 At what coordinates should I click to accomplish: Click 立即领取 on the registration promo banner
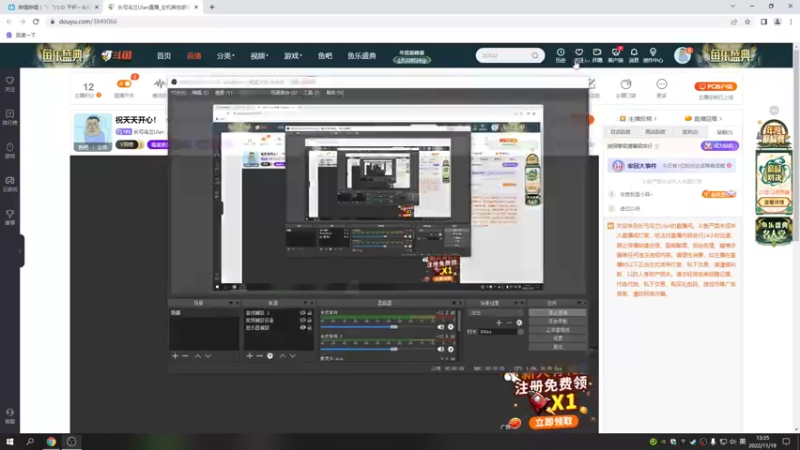tap(554, 422)
